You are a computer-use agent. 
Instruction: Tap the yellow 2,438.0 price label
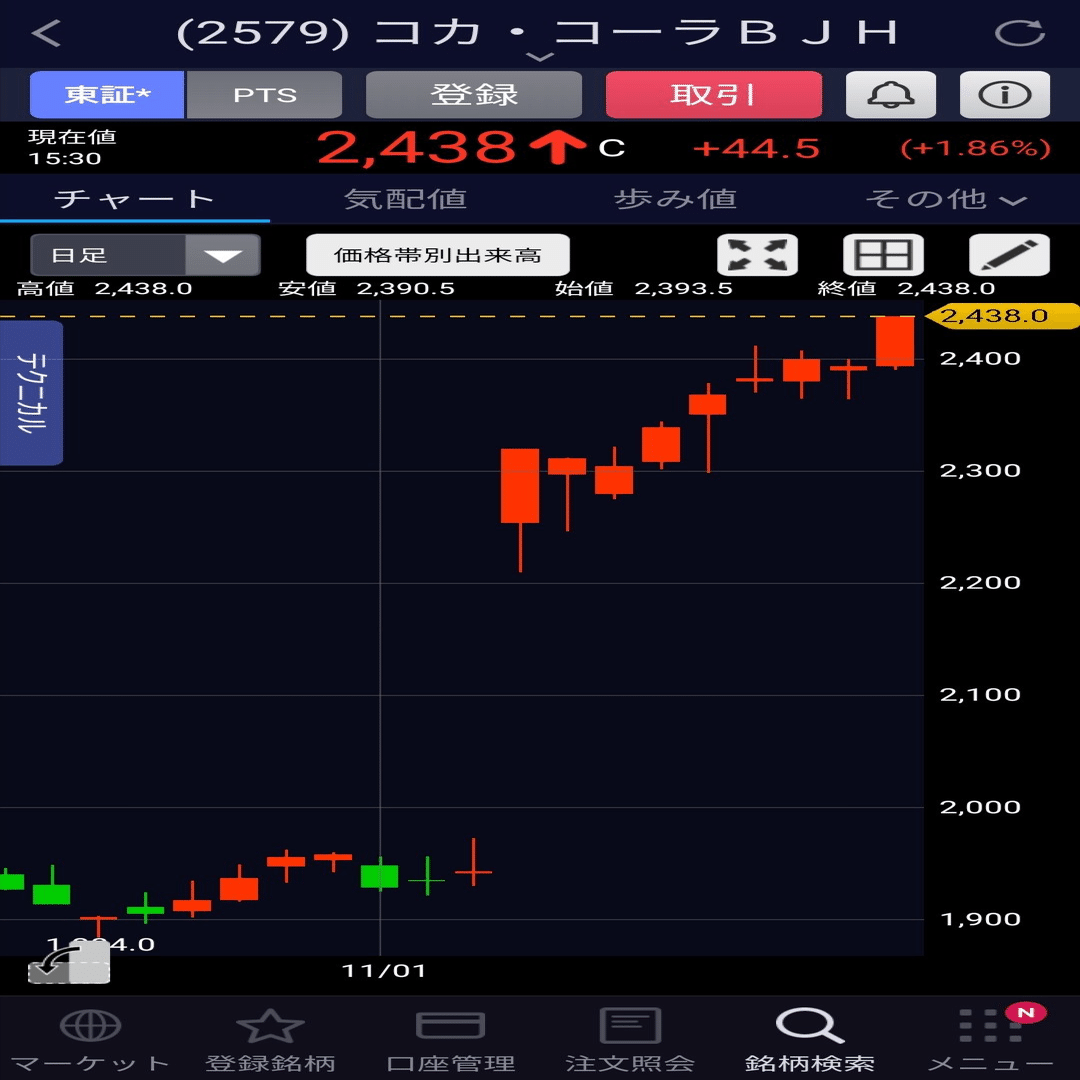pos(1000,316)
